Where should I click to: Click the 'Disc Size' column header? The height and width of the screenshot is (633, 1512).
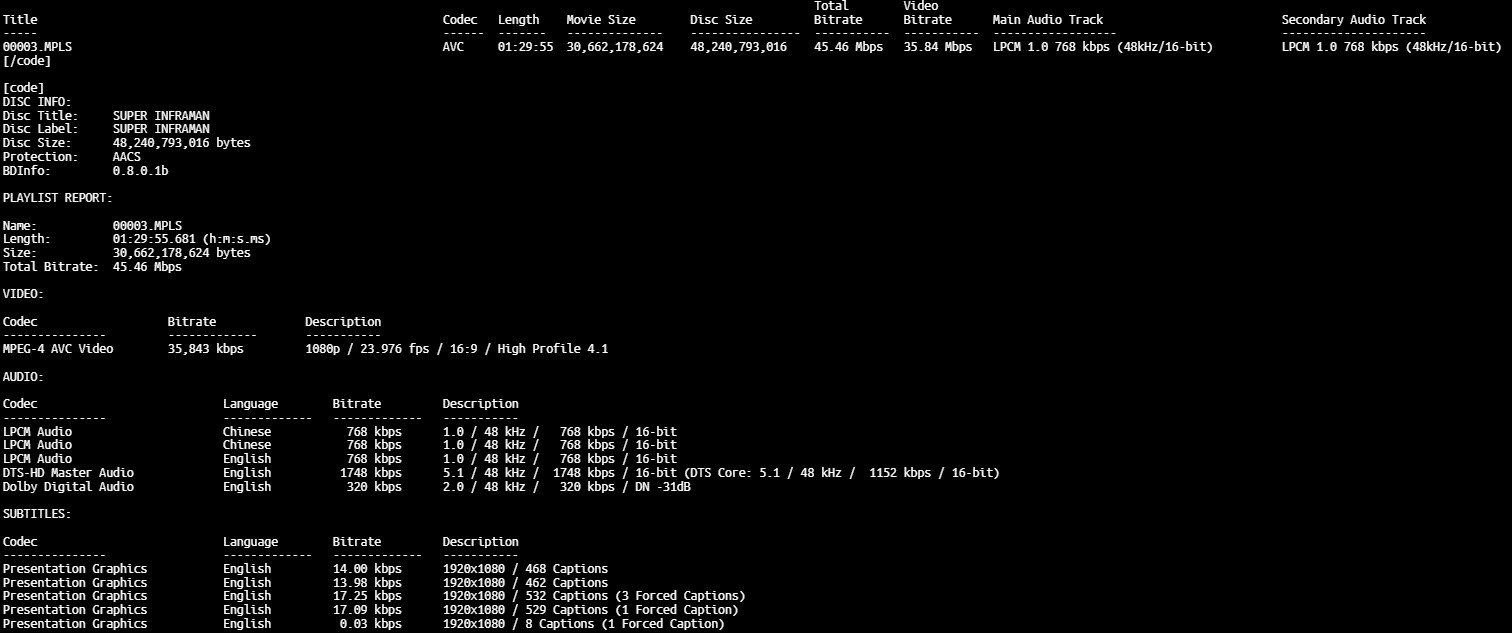[x=720, y=20]
